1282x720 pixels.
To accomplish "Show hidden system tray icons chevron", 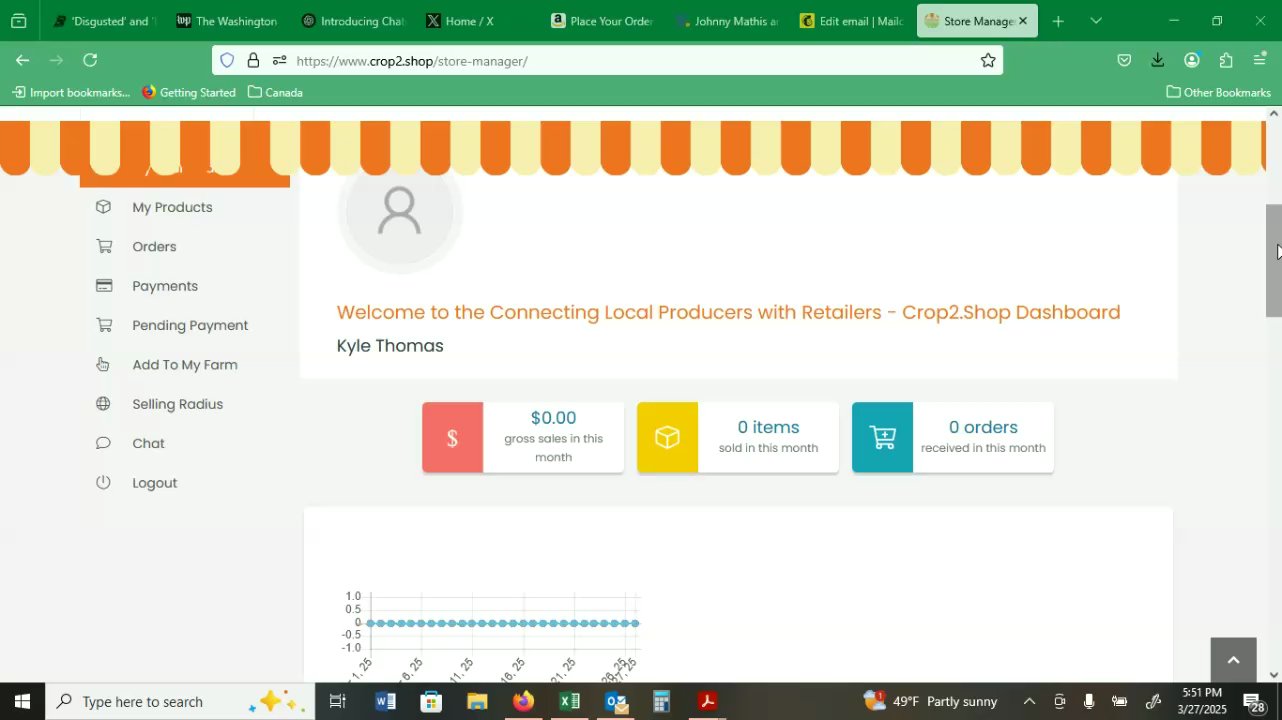I will [1029, 701].
